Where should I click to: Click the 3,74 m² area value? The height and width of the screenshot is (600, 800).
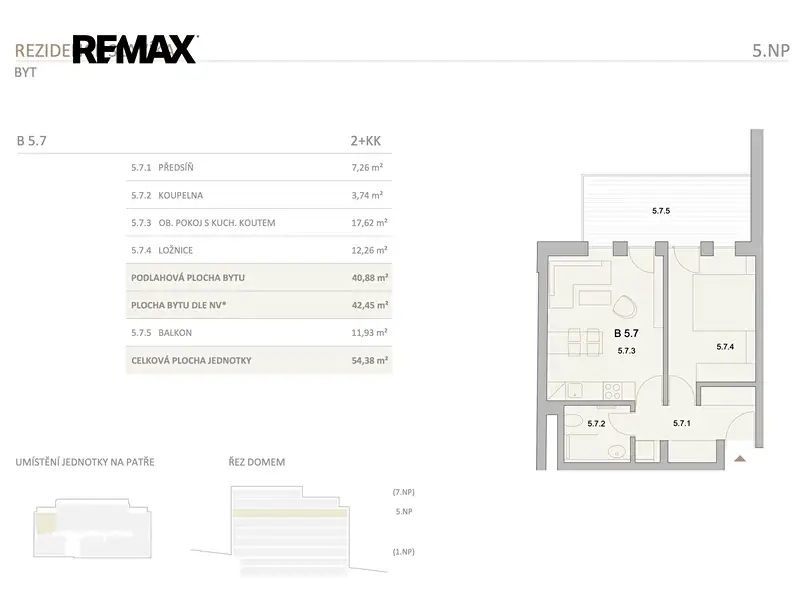(x=367, y=195)
